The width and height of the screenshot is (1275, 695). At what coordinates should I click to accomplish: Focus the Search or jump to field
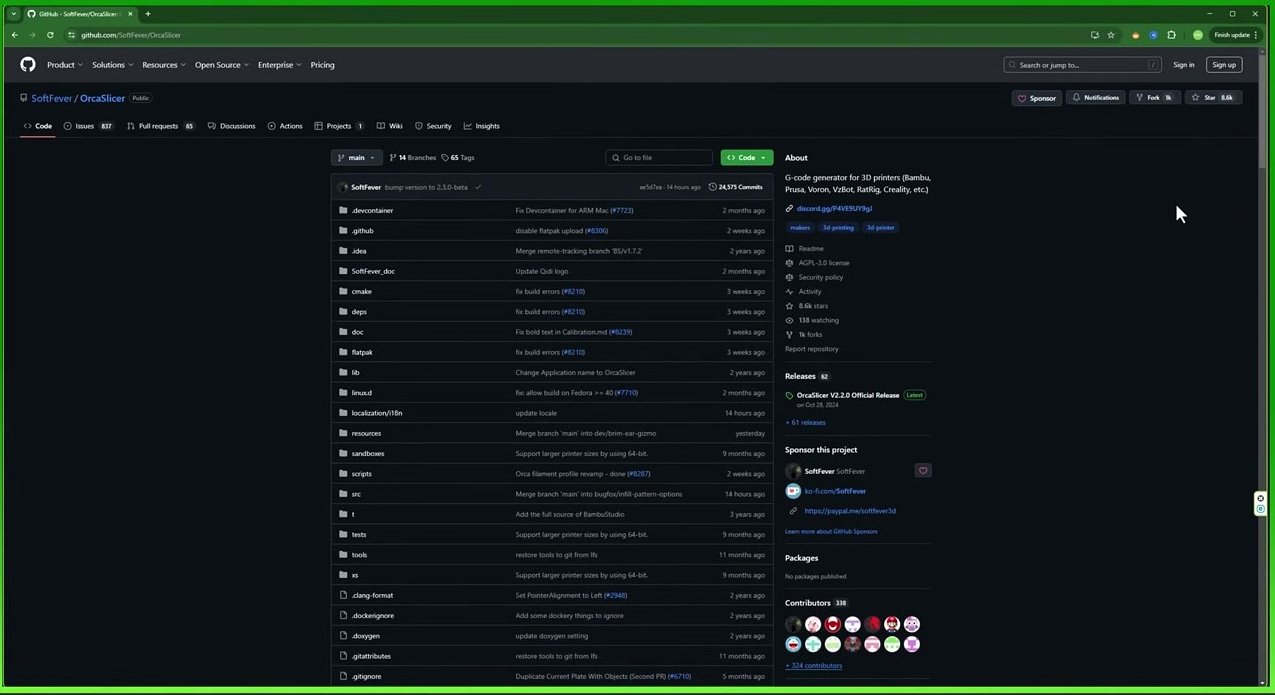pyautogui.click(x=1084, y=65)
